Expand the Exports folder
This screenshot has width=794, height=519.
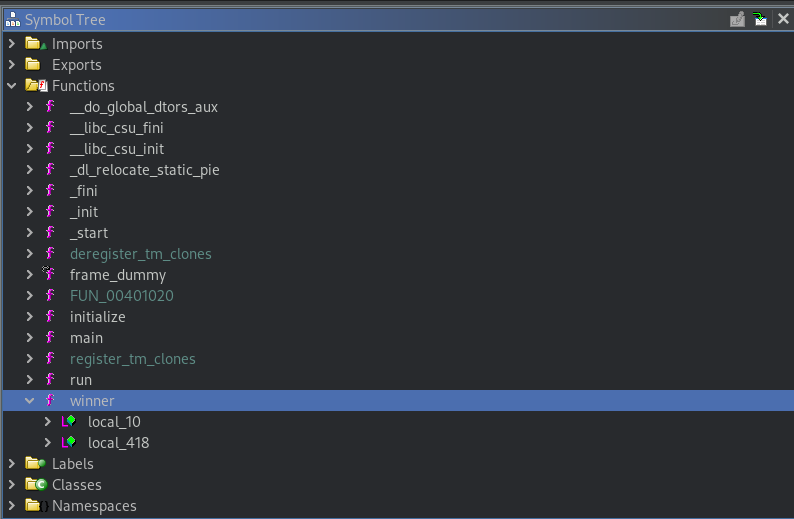pyautogui.click(x=12, y=65)
